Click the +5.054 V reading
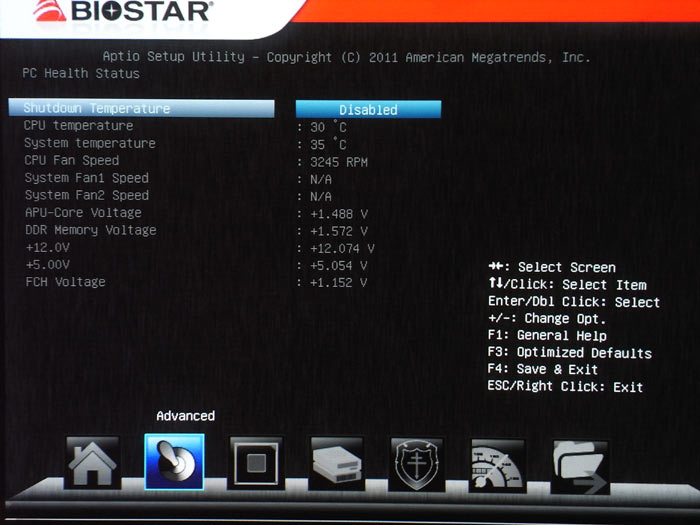The width and height of the screenshot is (700, 525). pos(339,266)
